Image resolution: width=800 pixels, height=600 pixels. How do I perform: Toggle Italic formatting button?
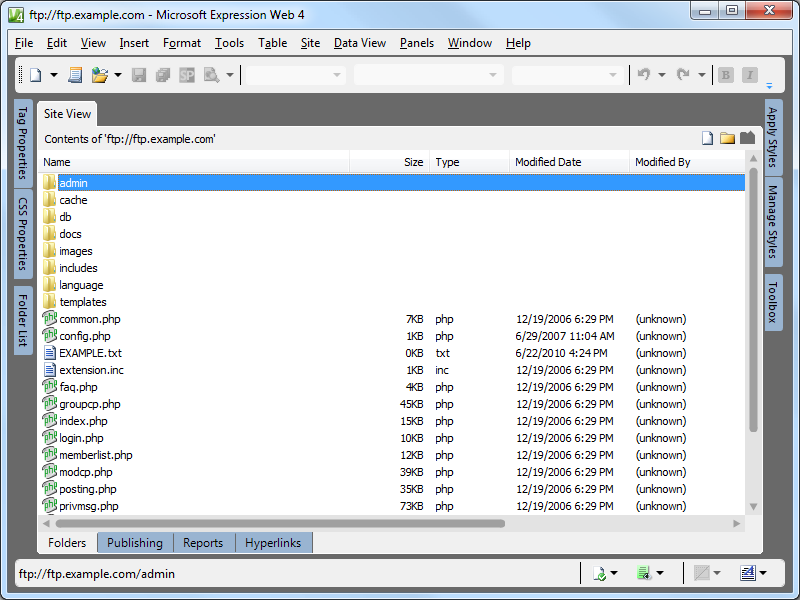click(749, 75)
